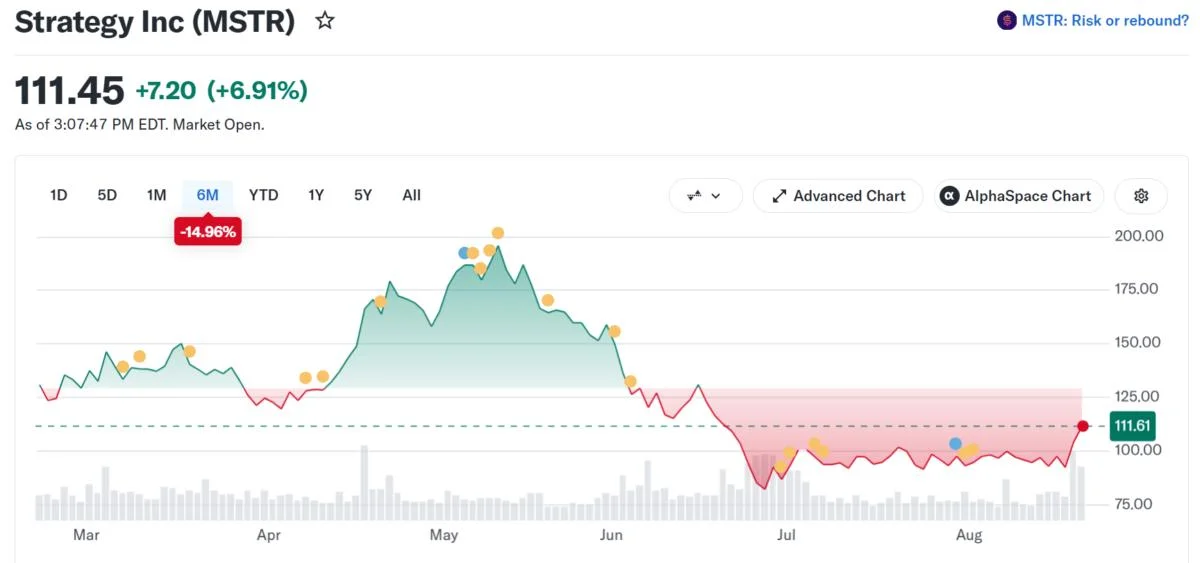This screenshot has height=563, width=1200.
Task: Launch the AlphaSpace Chart
Action: [1019, 196]
